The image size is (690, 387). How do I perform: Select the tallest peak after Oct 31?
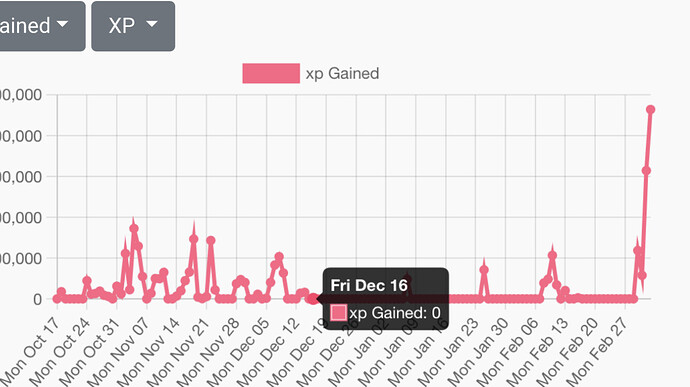coord(134,229)
